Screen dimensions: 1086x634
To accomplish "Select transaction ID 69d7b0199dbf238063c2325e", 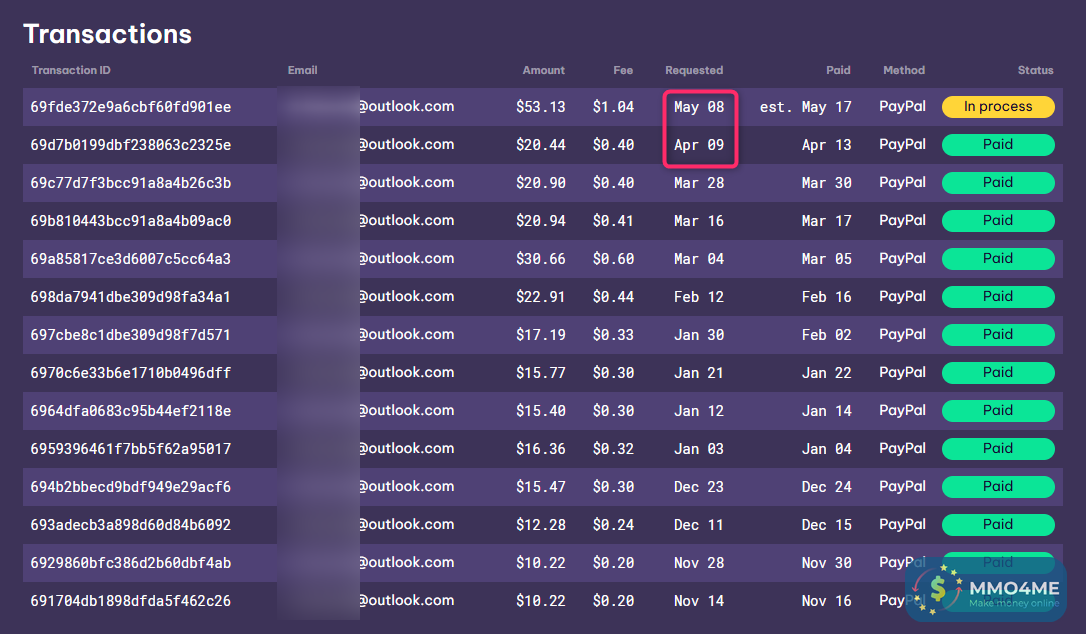I will (x=131, y=145).
